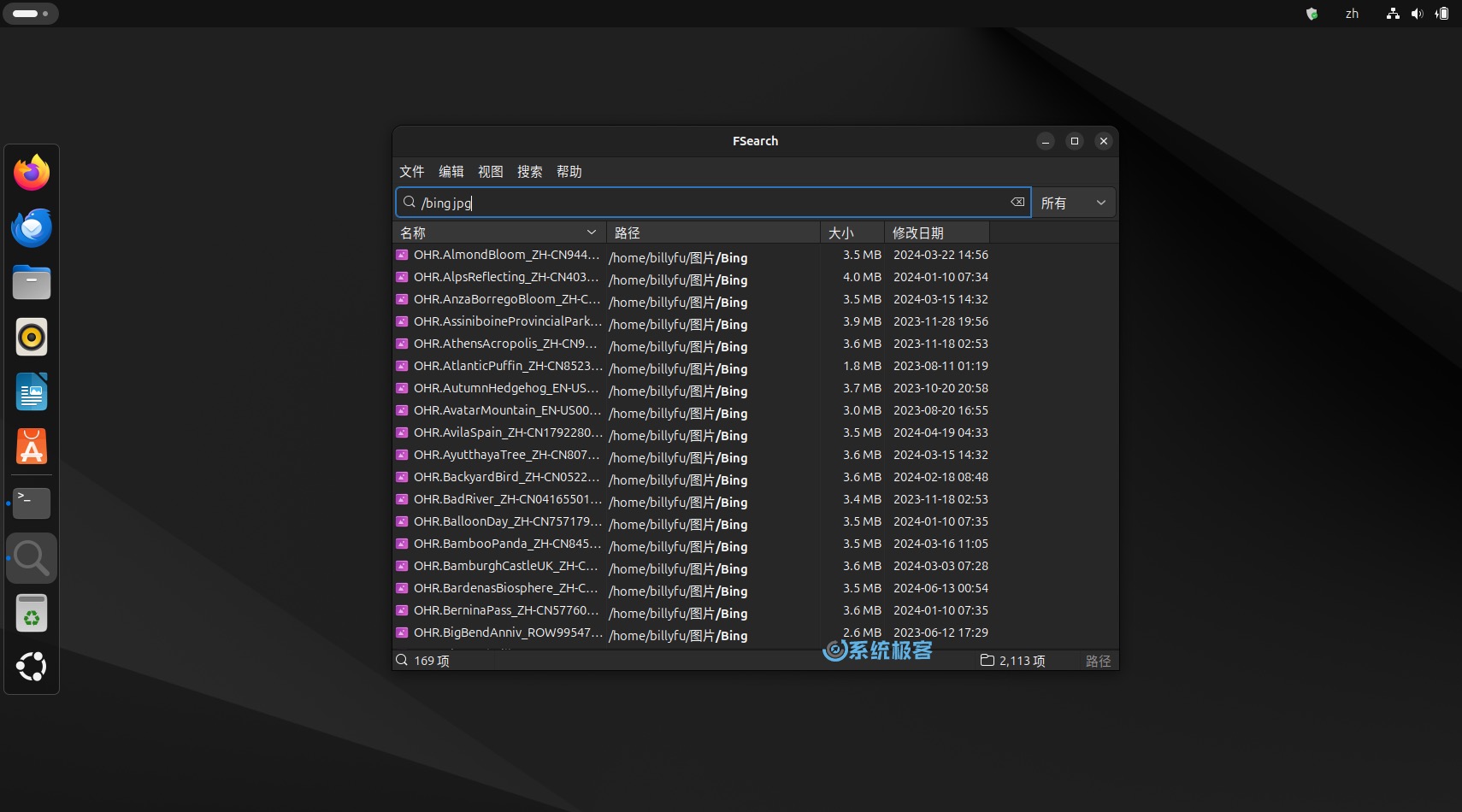Open the network status icon in the top bar
1462x812 pixels.
click(1394, 14)
